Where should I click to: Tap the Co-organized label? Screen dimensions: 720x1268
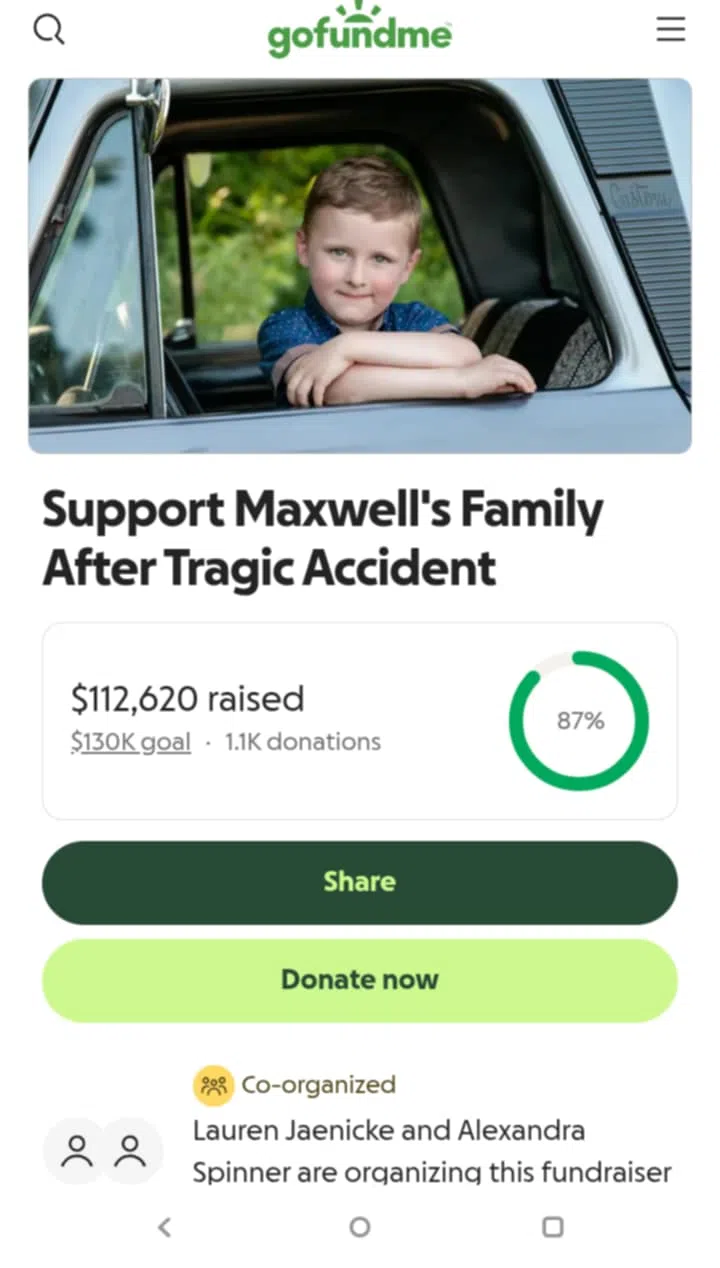[x=319, y=1085]
